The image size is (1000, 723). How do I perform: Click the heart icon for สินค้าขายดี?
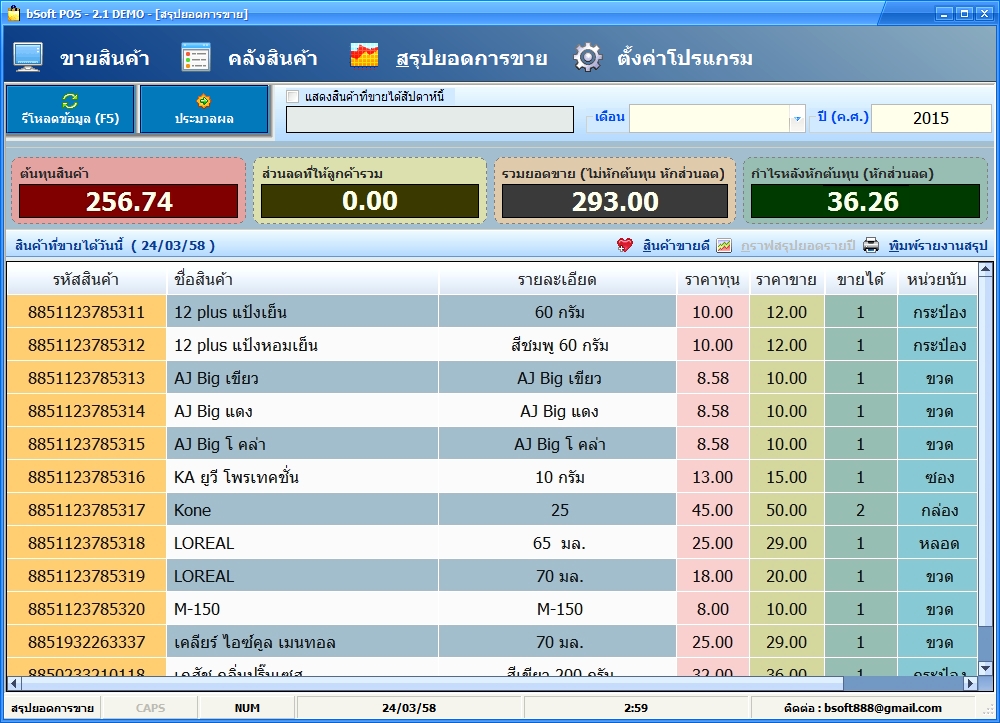pos(625,245)
